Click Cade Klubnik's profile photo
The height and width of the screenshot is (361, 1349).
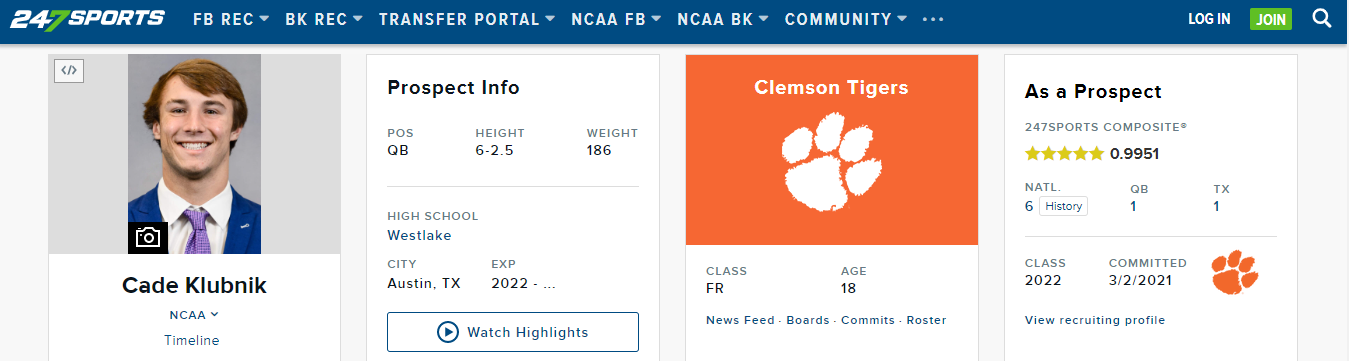pos(194,154)
